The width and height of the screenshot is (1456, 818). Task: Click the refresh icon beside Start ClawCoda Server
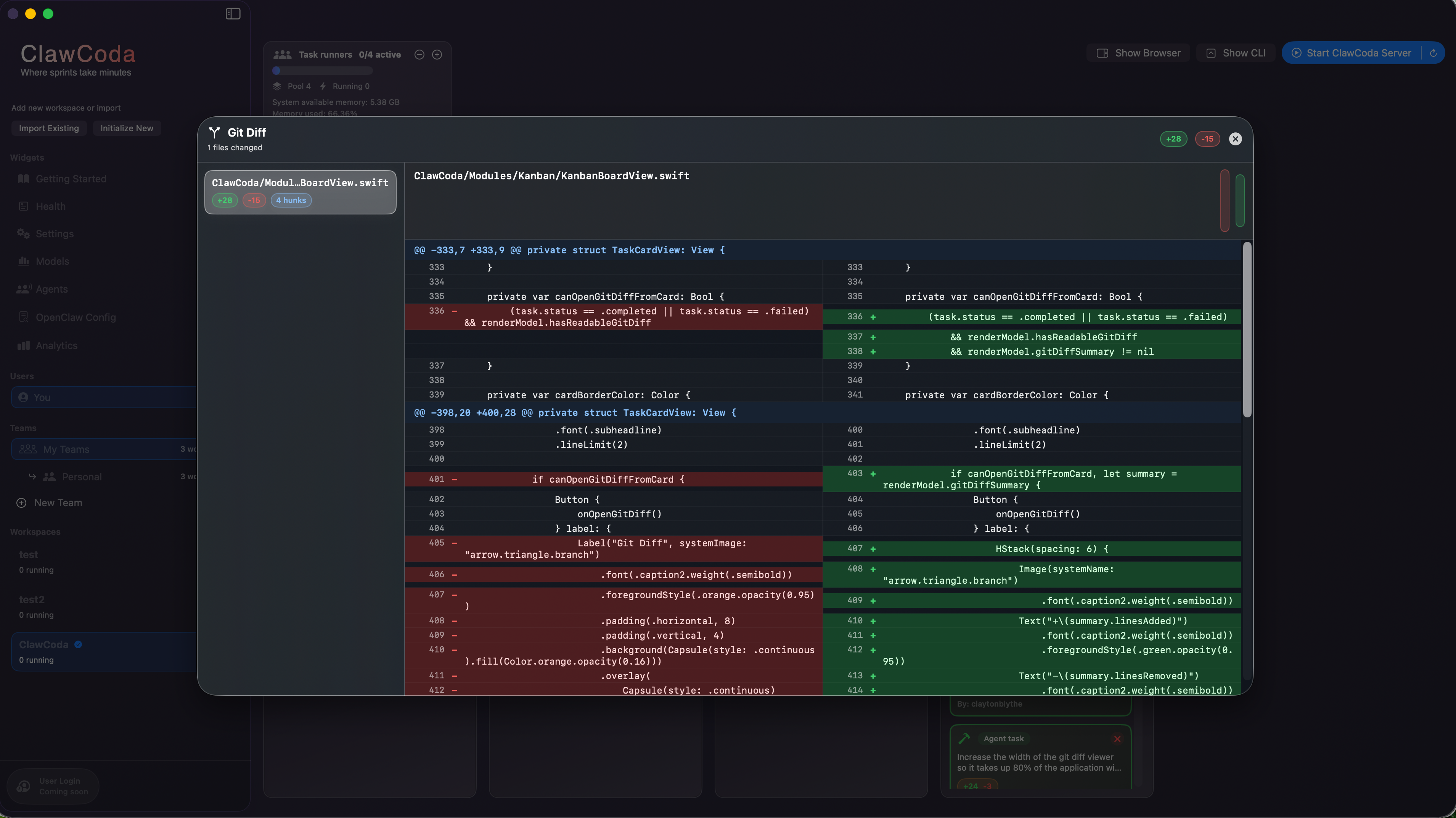(x=1433, y=53)
